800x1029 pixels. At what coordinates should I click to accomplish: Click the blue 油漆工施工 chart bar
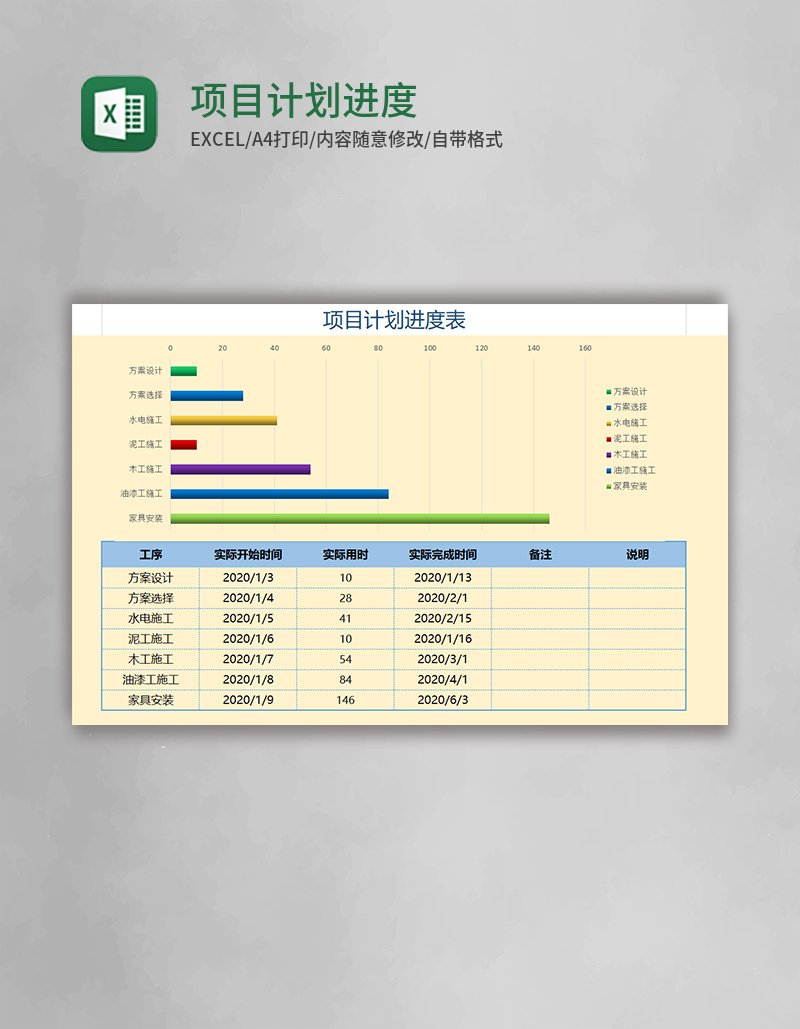[x=279, y=492]
